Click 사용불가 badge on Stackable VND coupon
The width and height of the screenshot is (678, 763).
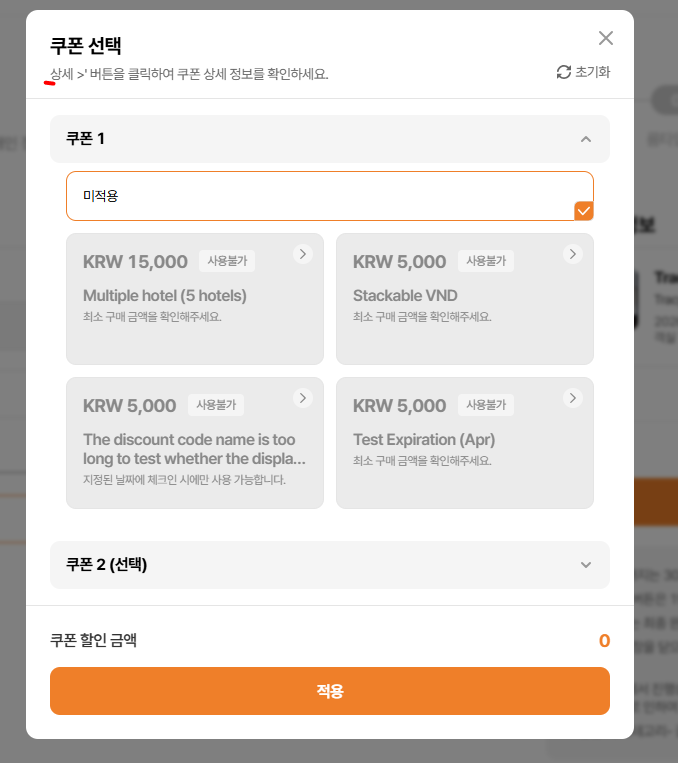(486, 261)
